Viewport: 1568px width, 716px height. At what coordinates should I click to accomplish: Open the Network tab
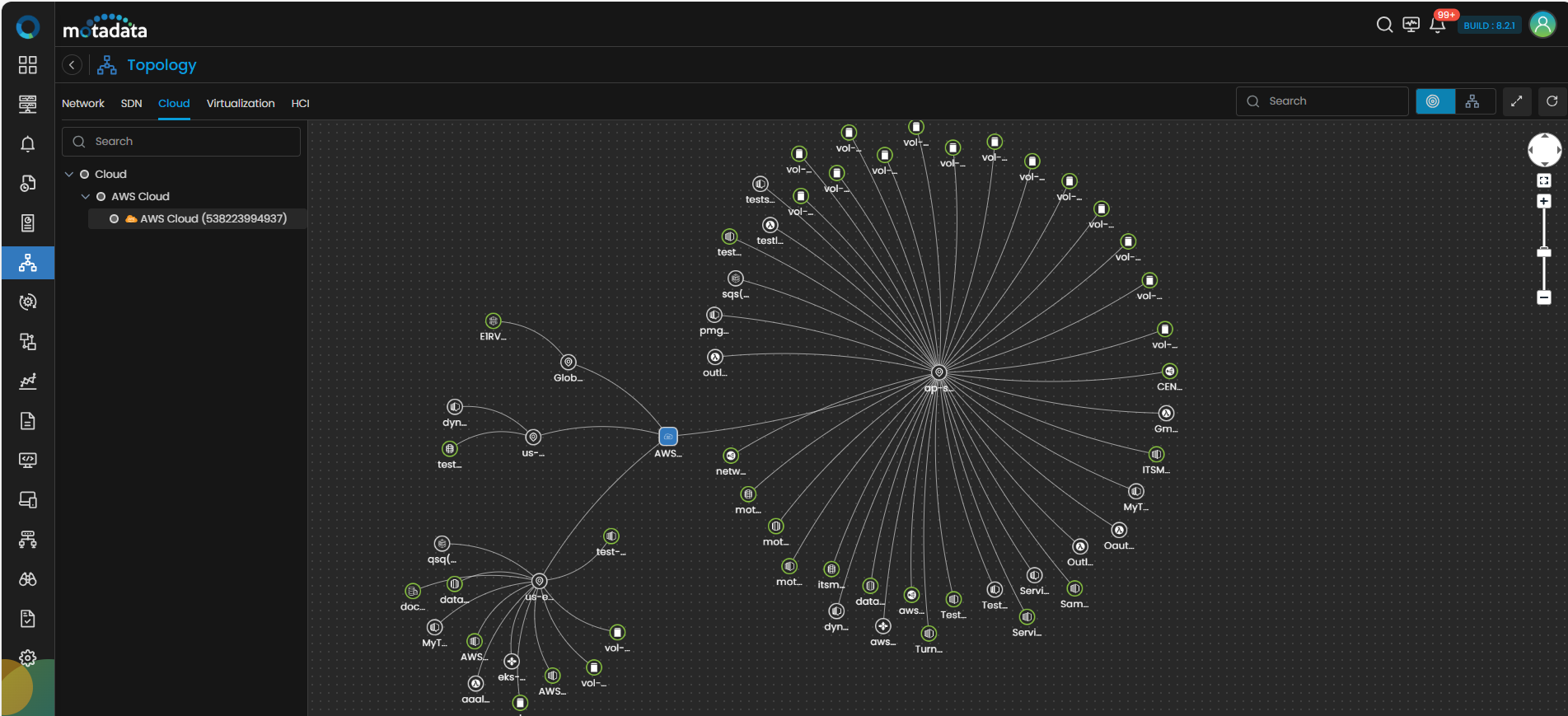(83, 104)
